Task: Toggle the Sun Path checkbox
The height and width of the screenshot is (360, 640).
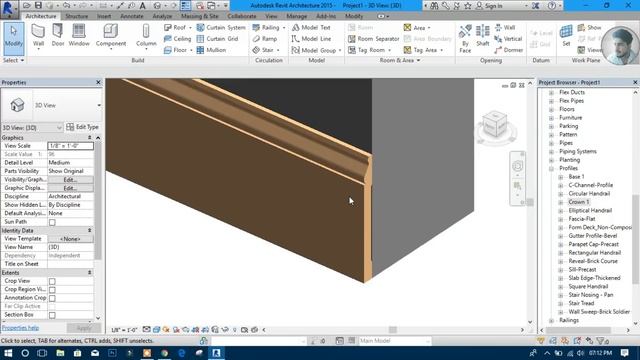Action: click(x=52, y=222)
